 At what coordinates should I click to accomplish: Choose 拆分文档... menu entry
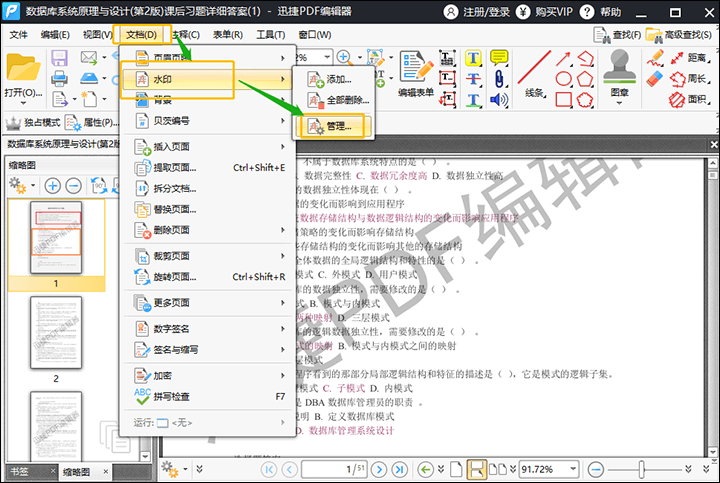coord(207,188)
